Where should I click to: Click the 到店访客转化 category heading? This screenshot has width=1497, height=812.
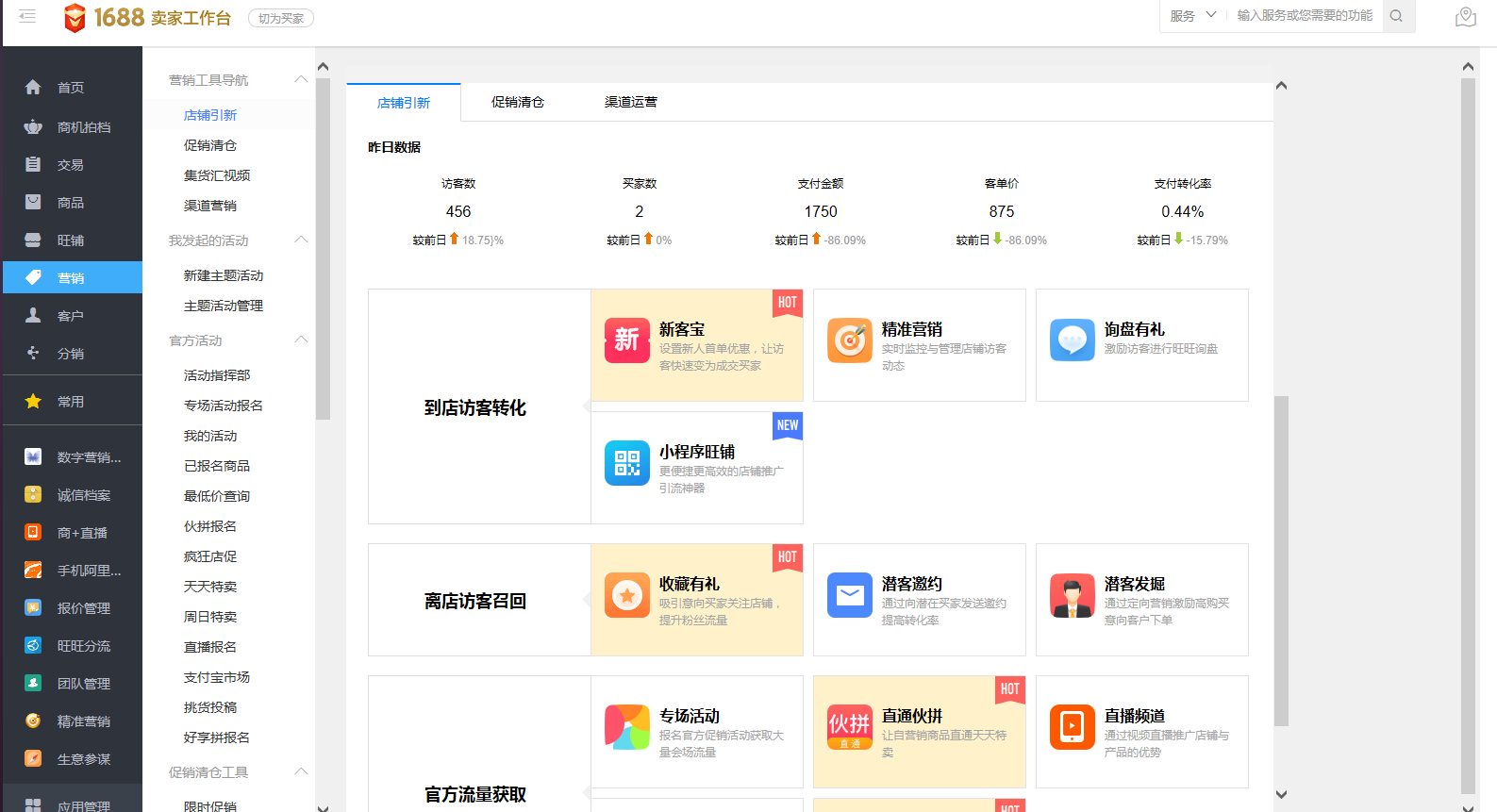pos(475,407)
